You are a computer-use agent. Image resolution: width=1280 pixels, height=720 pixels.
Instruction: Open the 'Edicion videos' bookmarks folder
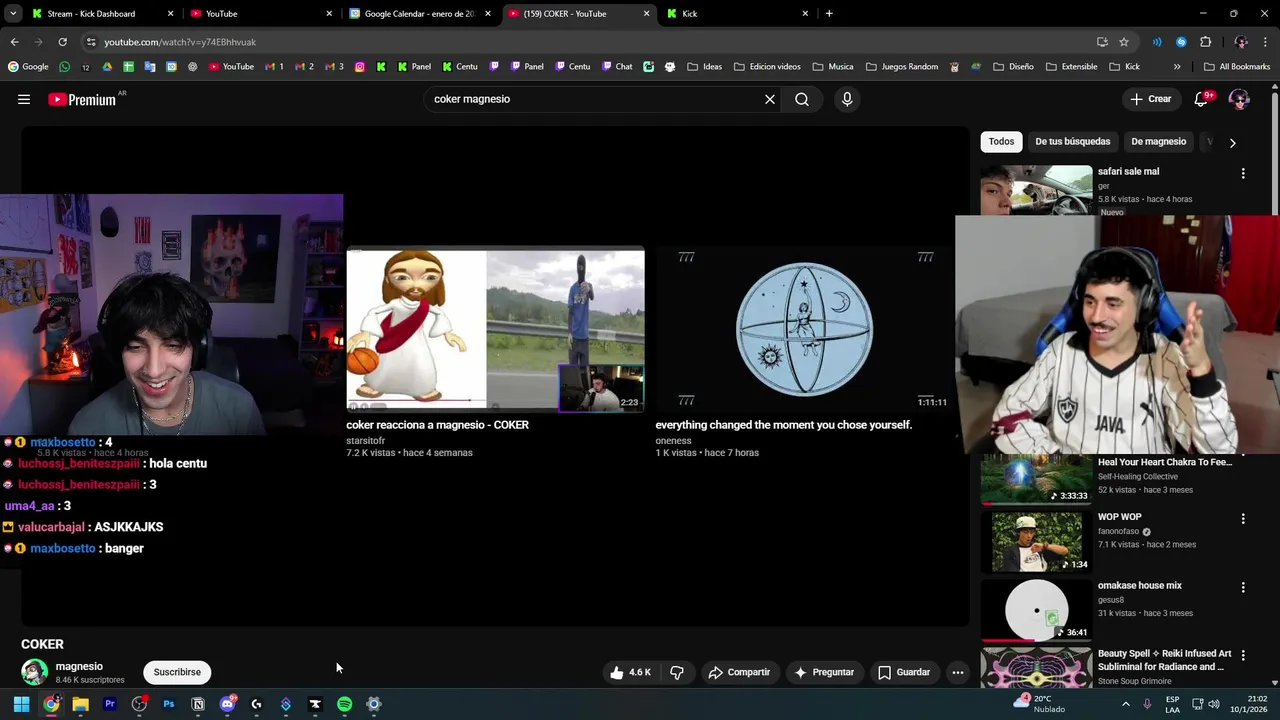[x=767, y=67]
